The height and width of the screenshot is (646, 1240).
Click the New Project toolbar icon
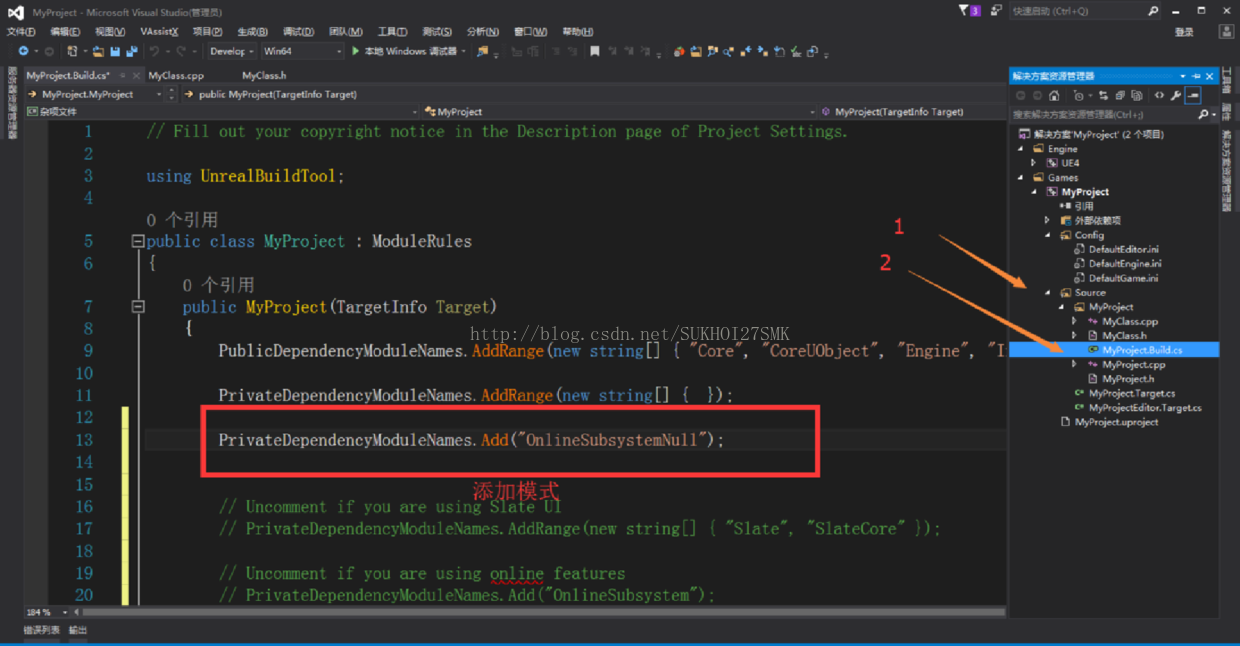[x=72, y=50]
